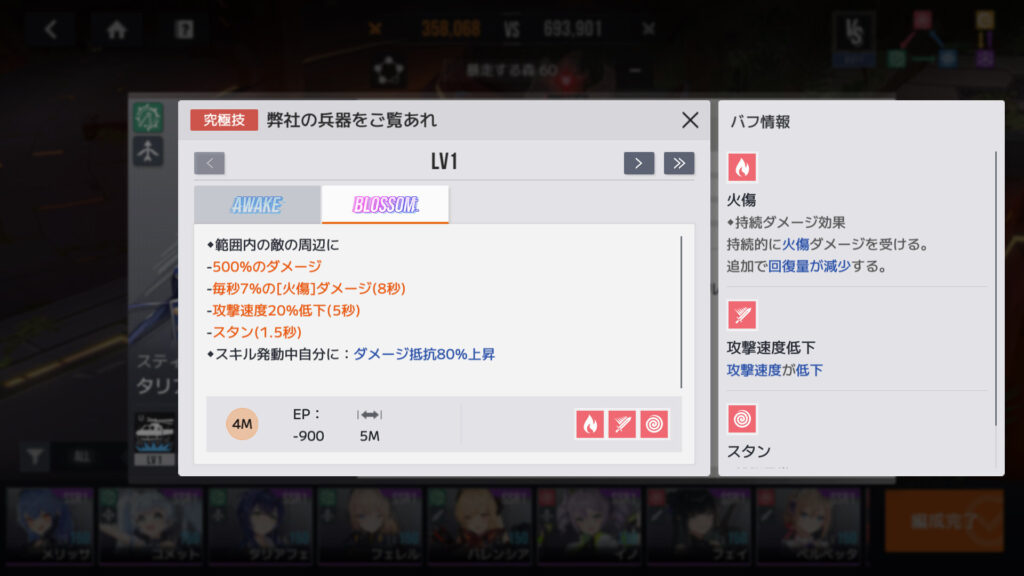
Task: Jump to max skill level double arrow
Action: click(x=679, y=163)
